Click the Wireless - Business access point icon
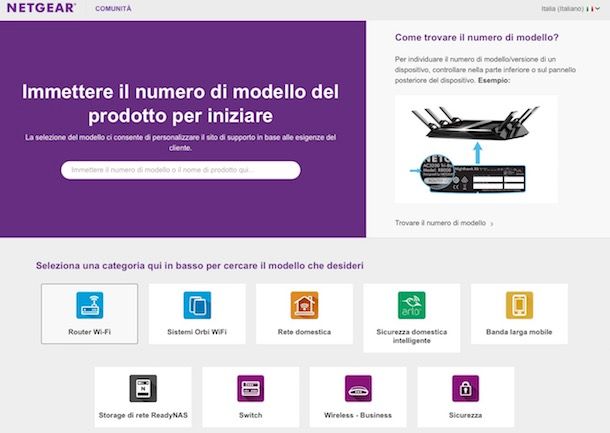This screenshot has width=610, height=433. point(358,388)
